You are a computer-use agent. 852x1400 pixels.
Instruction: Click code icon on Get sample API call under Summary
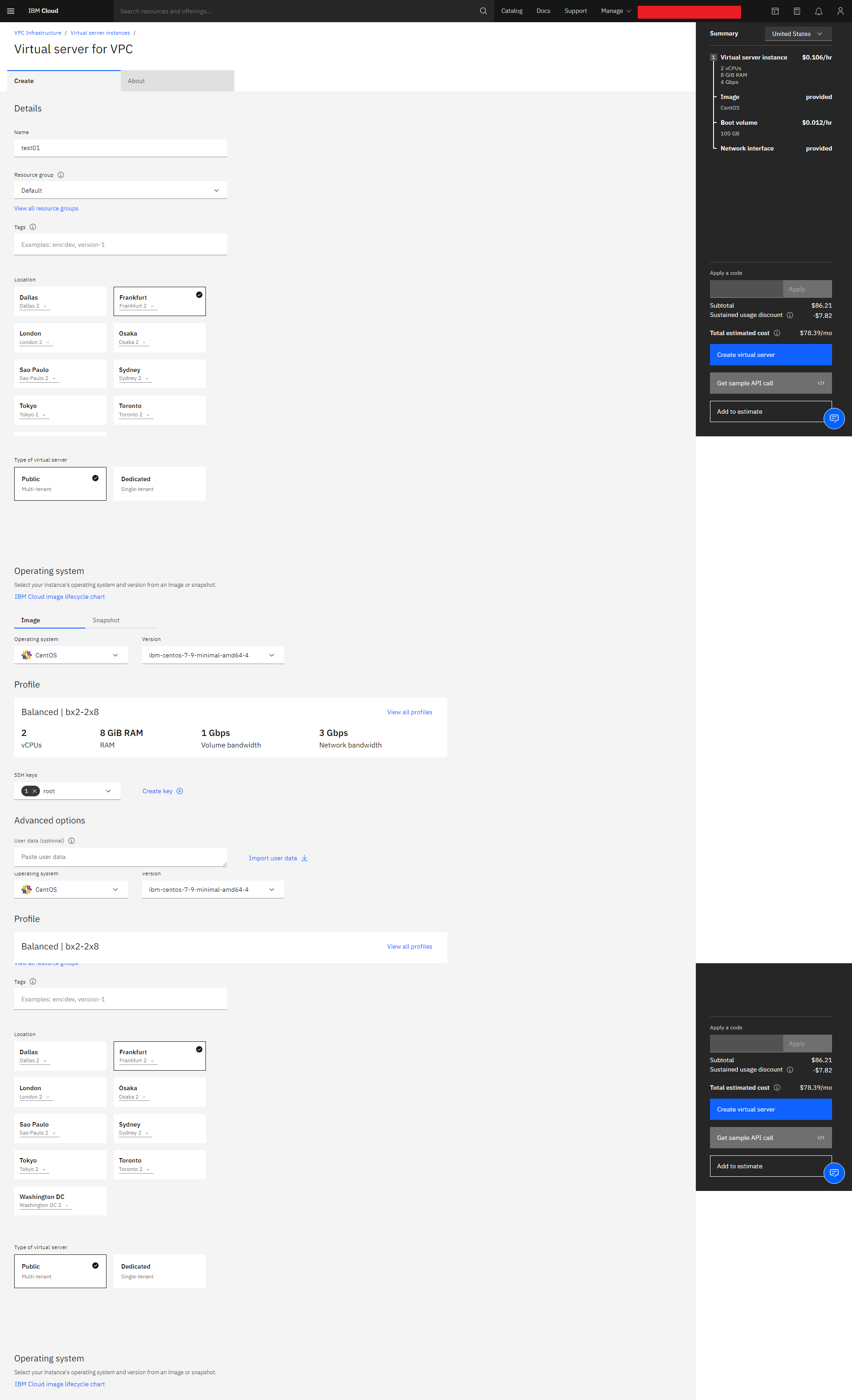pyautogui.click(x=821, y=383)
